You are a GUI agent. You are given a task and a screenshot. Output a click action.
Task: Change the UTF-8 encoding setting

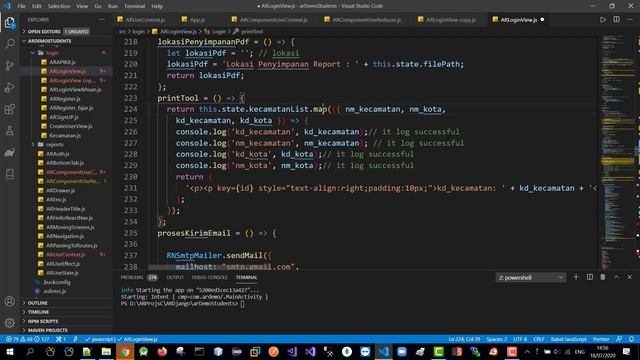pyautogui.click(x=520, y=339)
